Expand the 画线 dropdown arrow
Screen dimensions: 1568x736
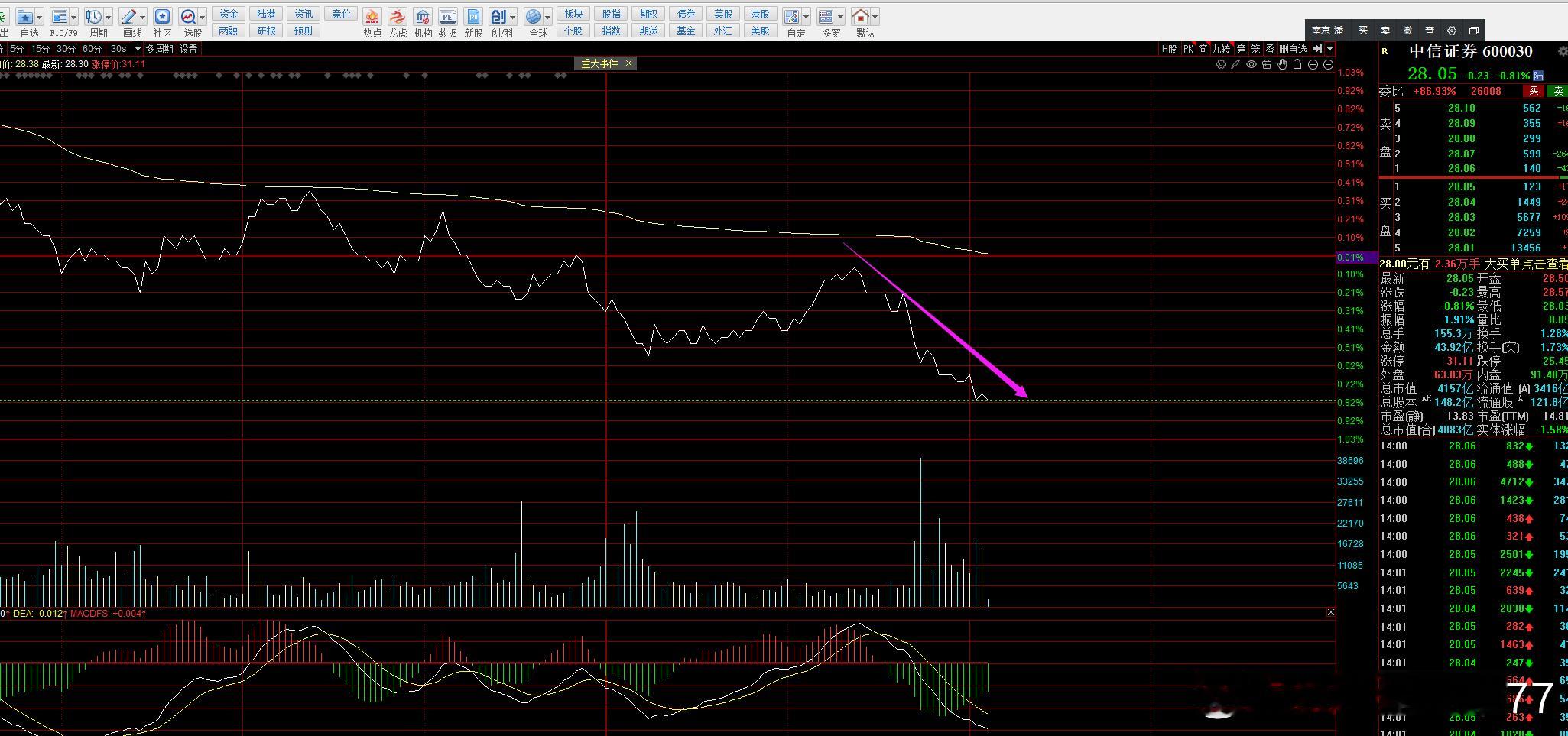click(x=143, y=17)
